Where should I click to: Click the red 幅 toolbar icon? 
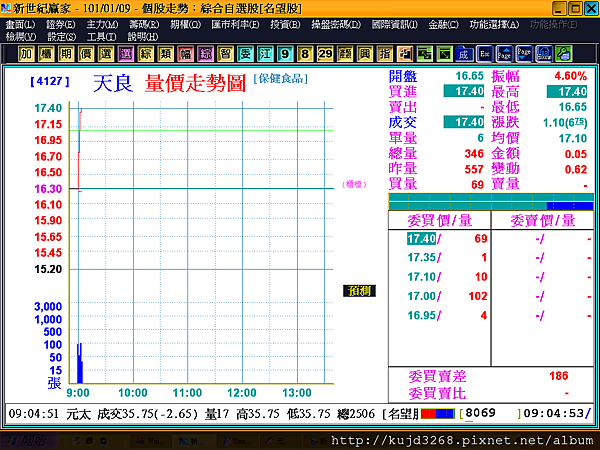pos(185,54)
